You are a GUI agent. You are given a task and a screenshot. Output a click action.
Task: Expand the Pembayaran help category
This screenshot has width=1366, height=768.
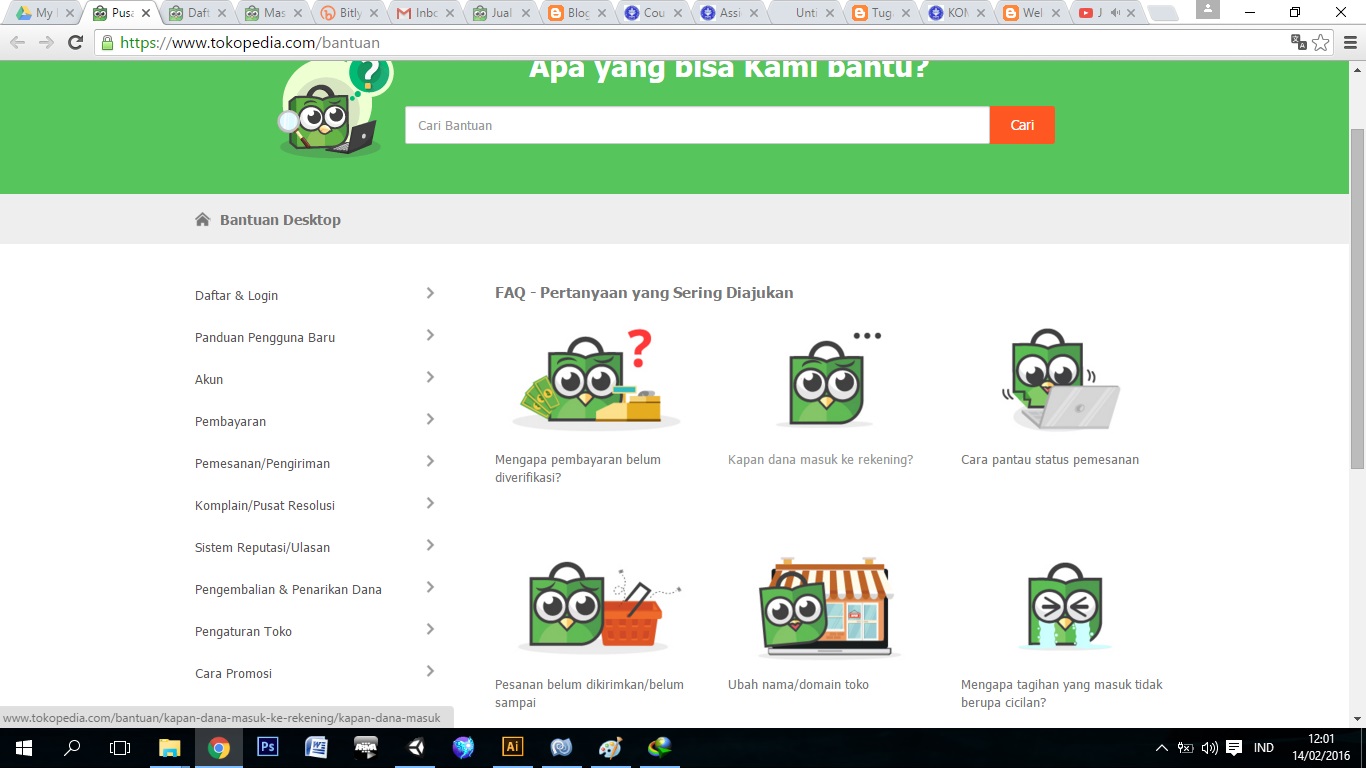click(x=230, y=421)
